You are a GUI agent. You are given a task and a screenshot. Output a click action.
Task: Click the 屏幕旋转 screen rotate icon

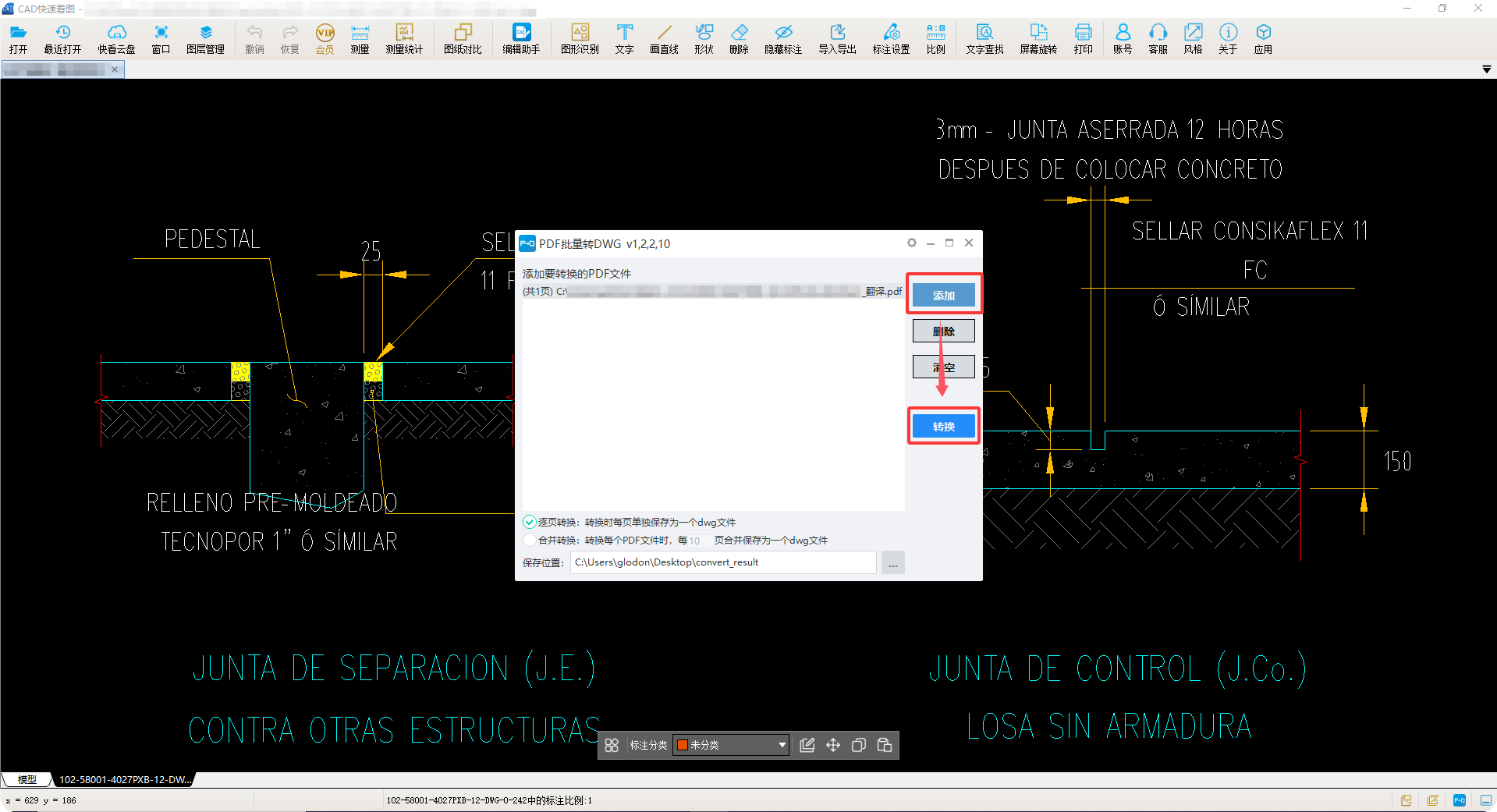1038,38
